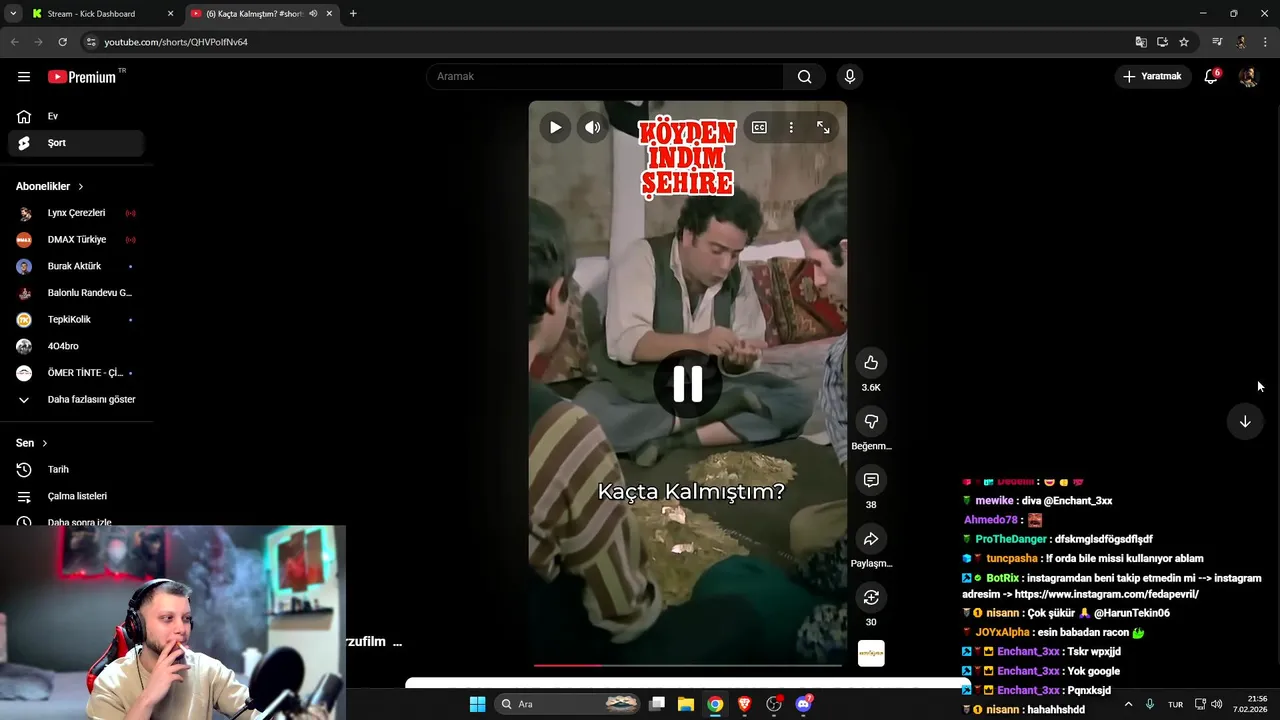Seek on the short's red progress bar
1280x720 pixels.
click(x=688, y=665)
